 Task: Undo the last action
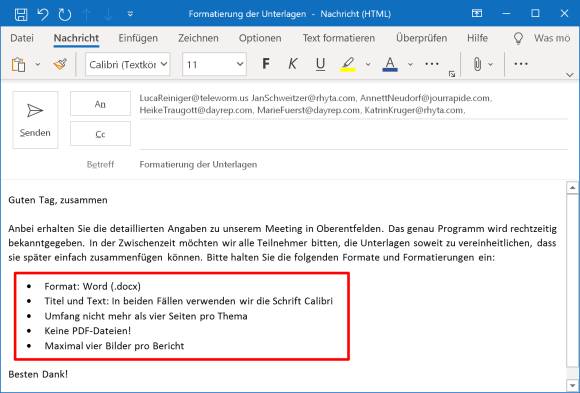tap(43, 14)
